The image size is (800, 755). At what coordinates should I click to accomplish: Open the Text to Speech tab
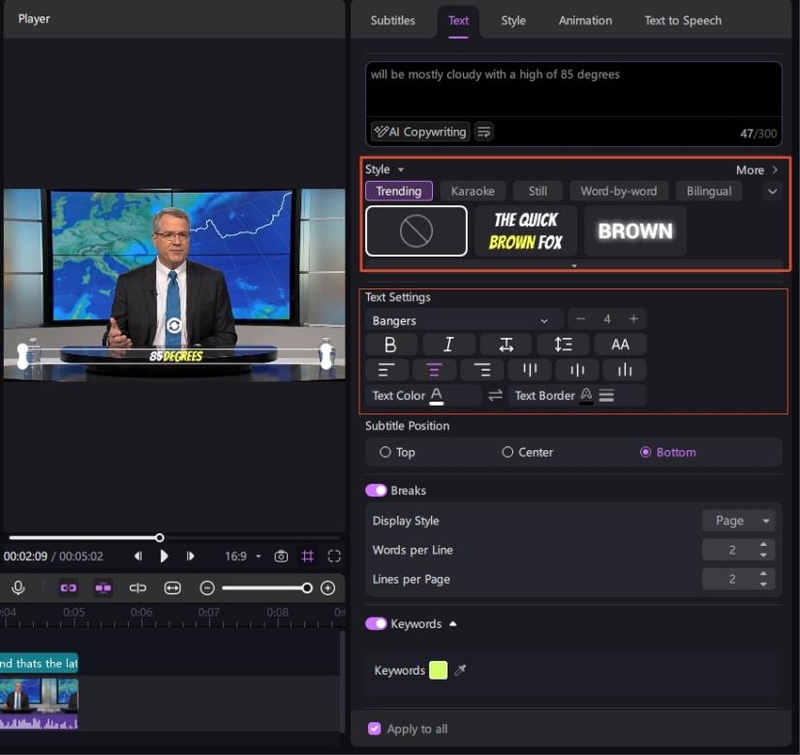(x=683, y=20)
